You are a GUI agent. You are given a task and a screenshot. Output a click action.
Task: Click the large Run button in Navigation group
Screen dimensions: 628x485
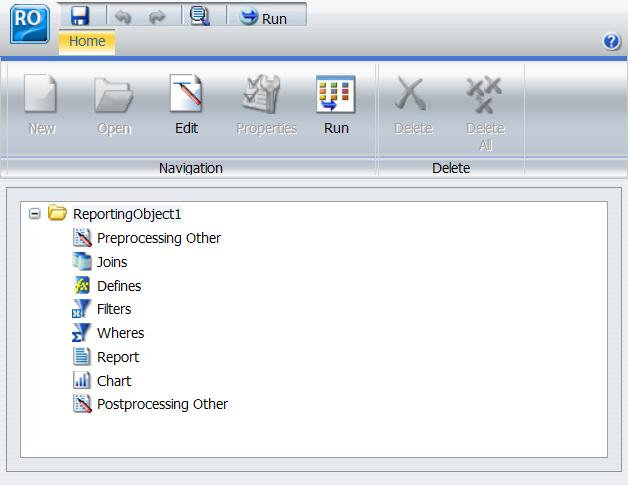tap(336, 105)
